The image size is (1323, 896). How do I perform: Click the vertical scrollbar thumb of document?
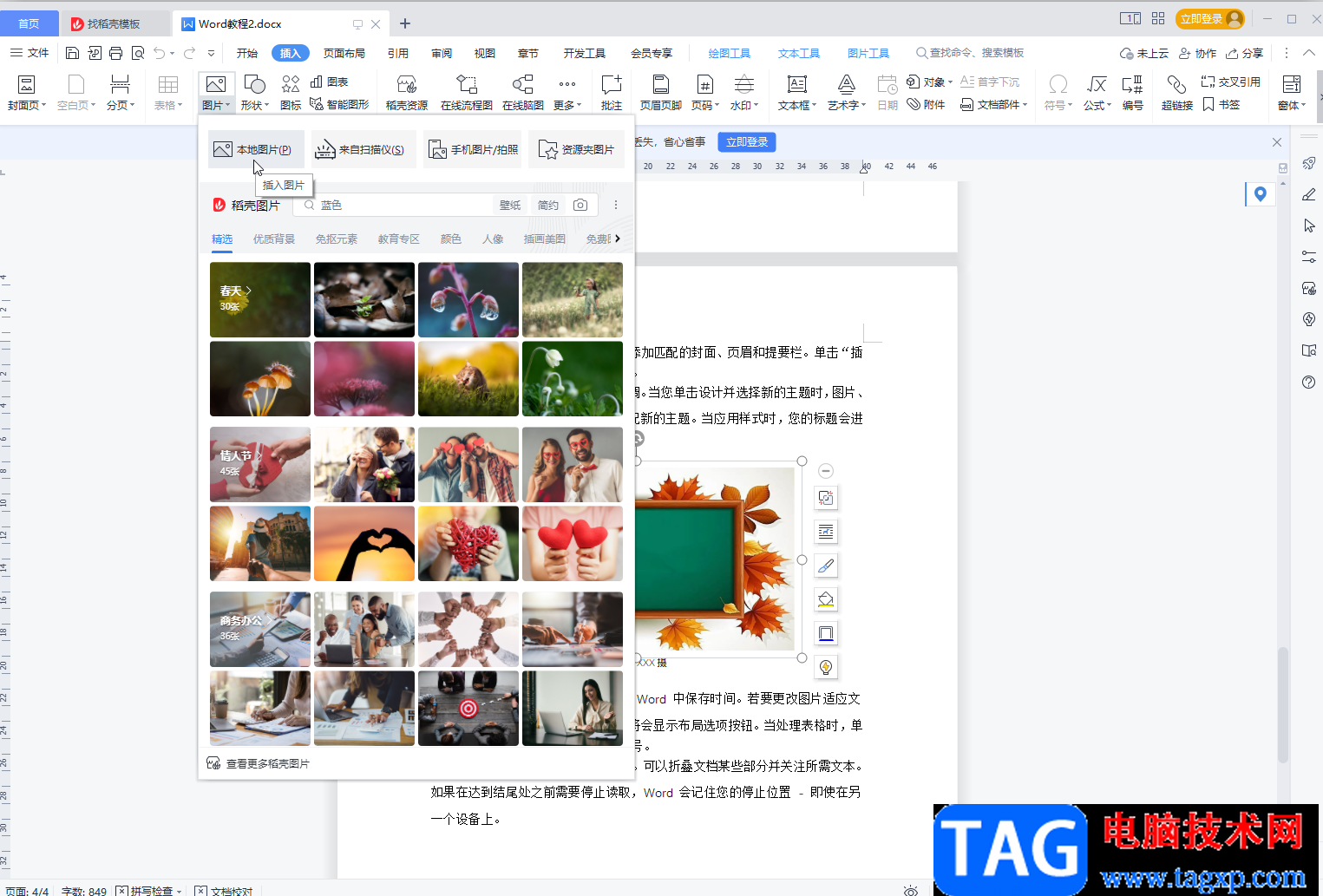(x=1283, y=704)
